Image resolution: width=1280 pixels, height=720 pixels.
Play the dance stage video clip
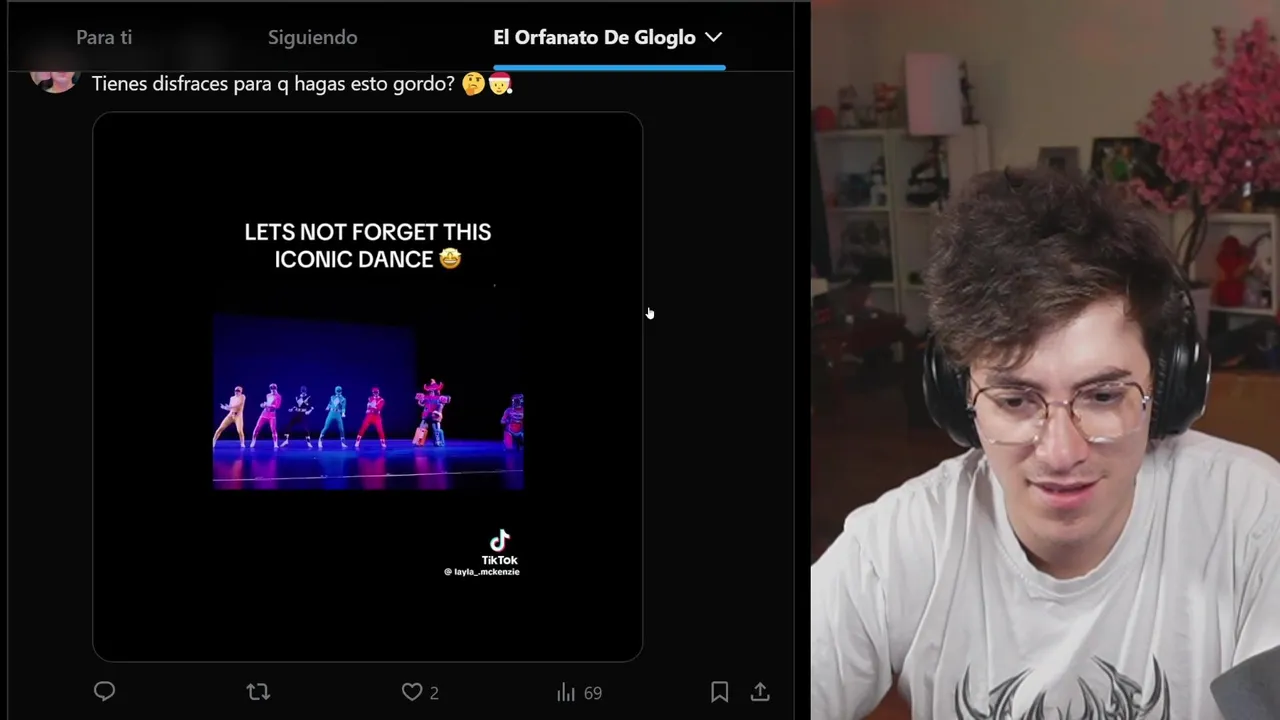[x=368, y=401]
